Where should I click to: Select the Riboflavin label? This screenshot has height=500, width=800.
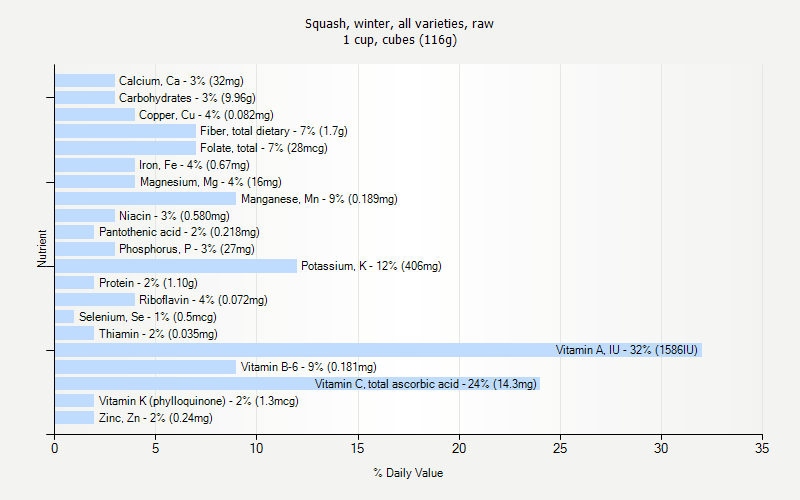click(x=203, y=300)
